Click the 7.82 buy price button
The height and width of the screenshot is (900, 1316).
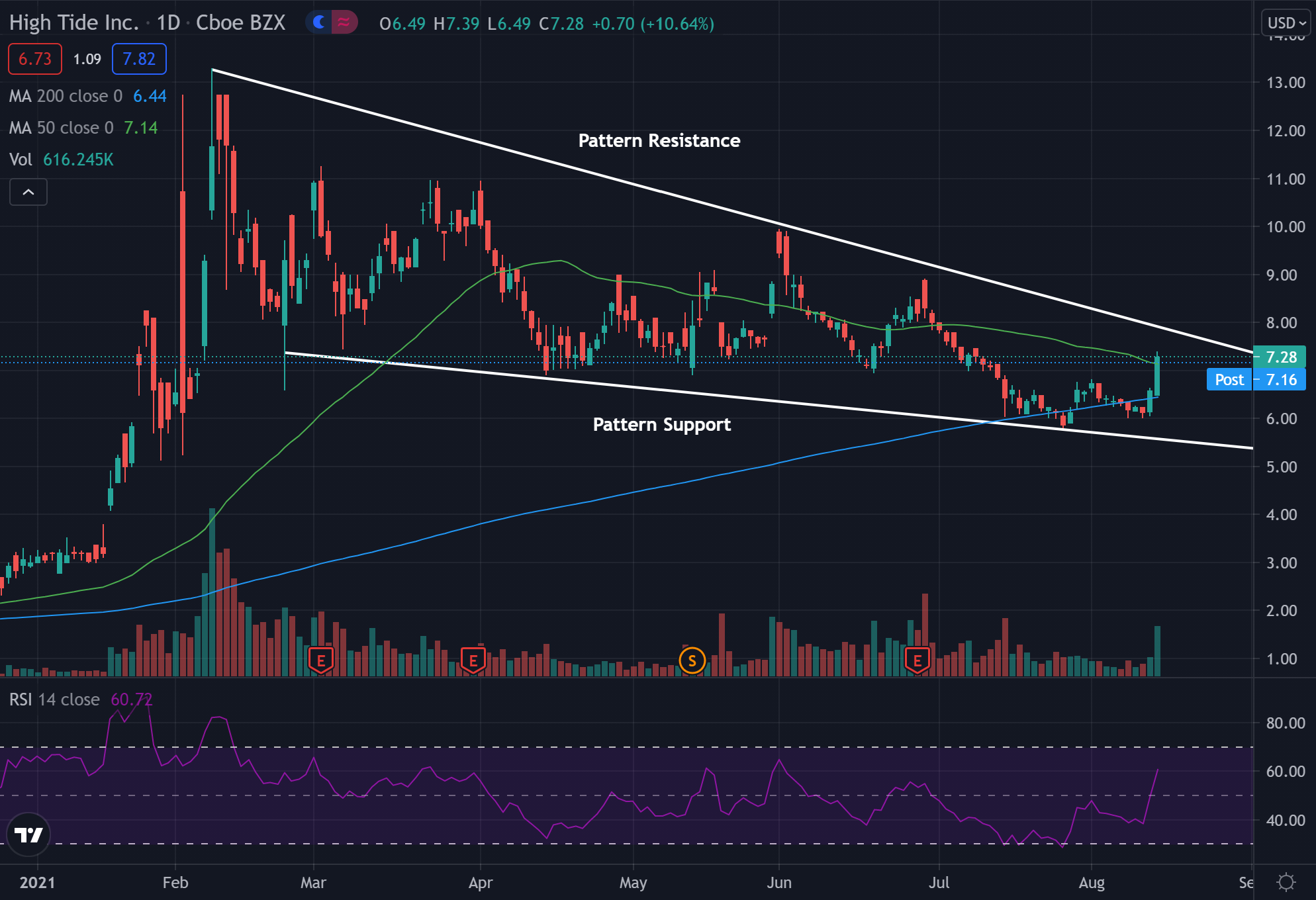(139, 59)
